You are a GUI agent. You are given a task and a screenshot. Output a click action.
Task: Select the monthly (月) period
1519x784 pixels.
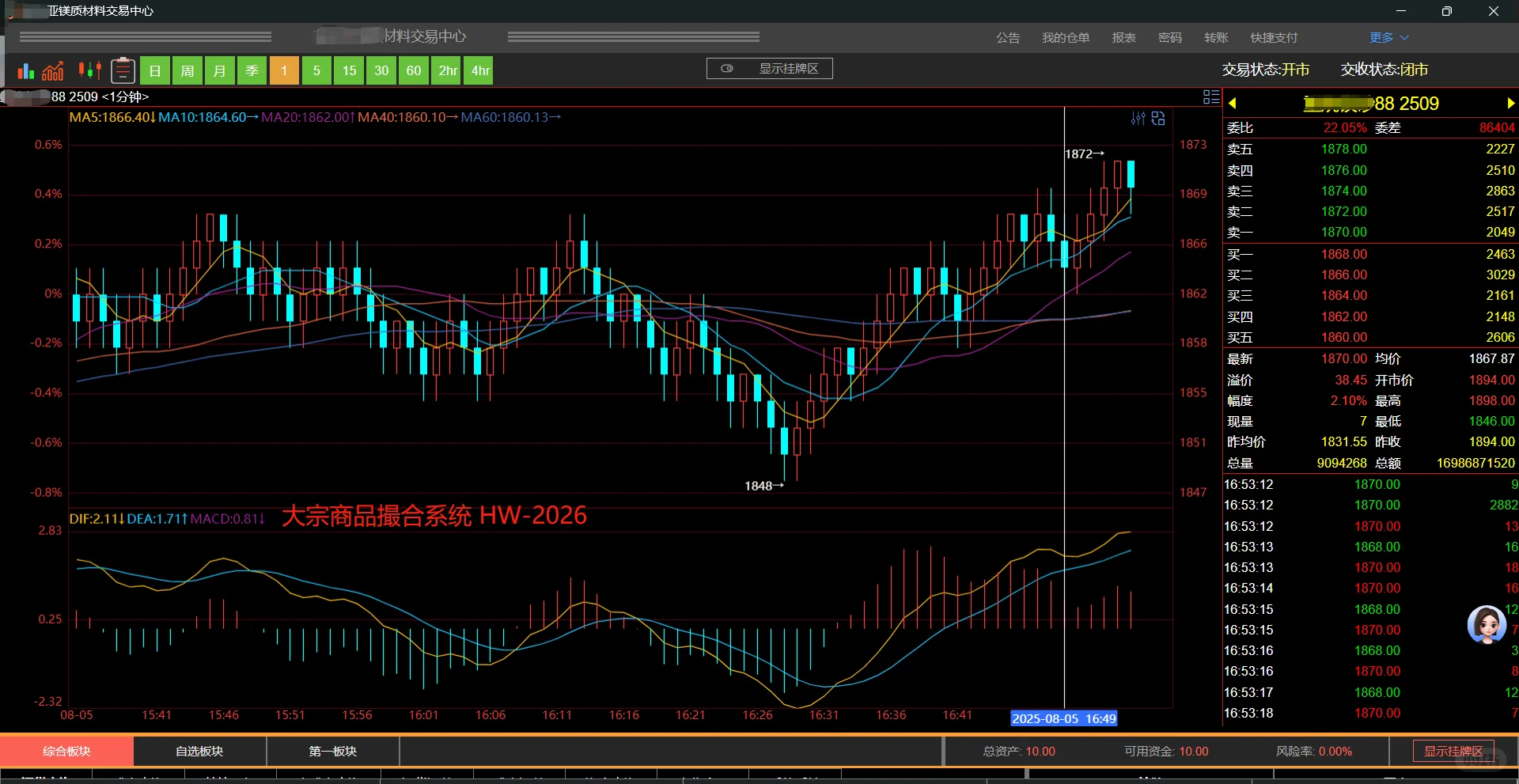(219, 70)
